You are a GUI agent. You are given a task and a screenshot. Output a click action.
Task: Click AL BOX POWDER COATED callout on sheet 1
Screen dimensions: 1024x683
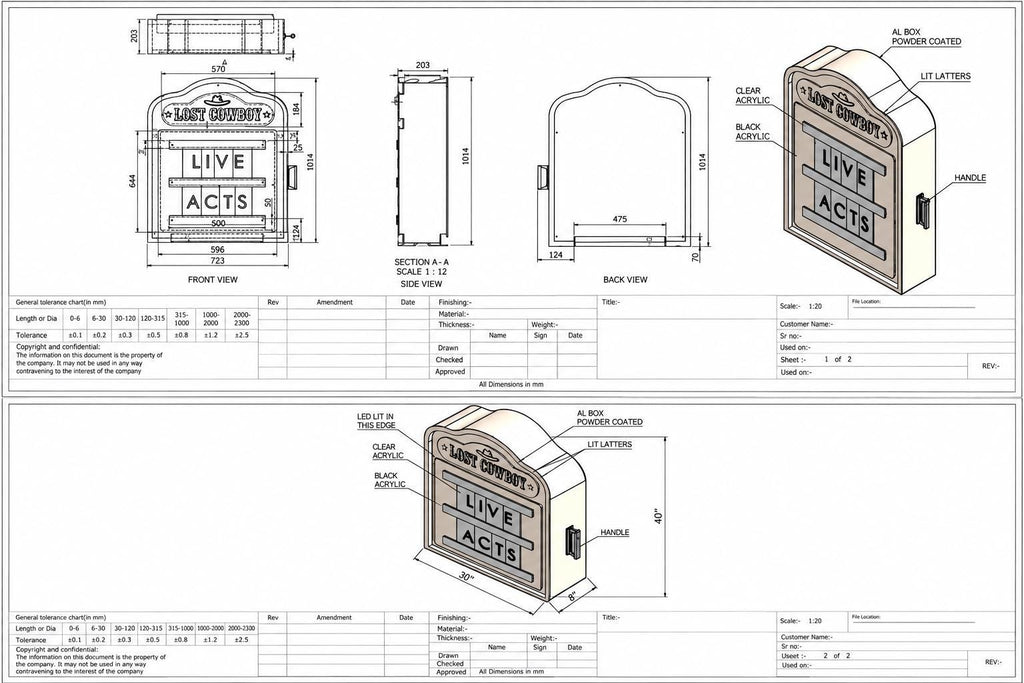click(x=926, y=37)
